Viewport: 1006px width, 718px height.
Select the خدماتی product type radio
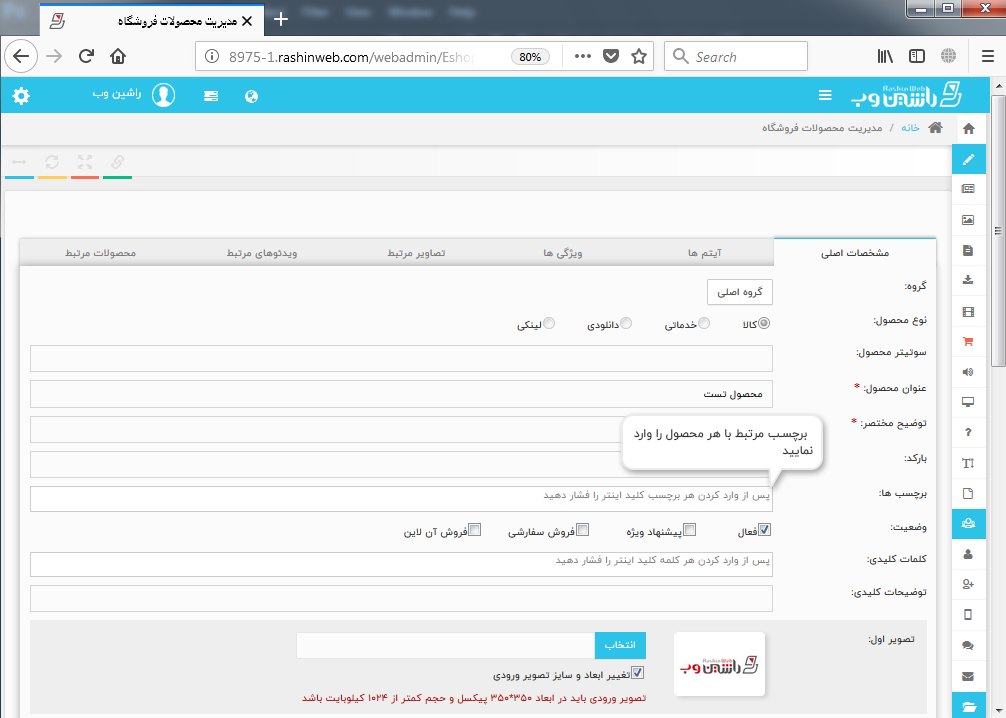pyautogui.click(x=704, y=323)
